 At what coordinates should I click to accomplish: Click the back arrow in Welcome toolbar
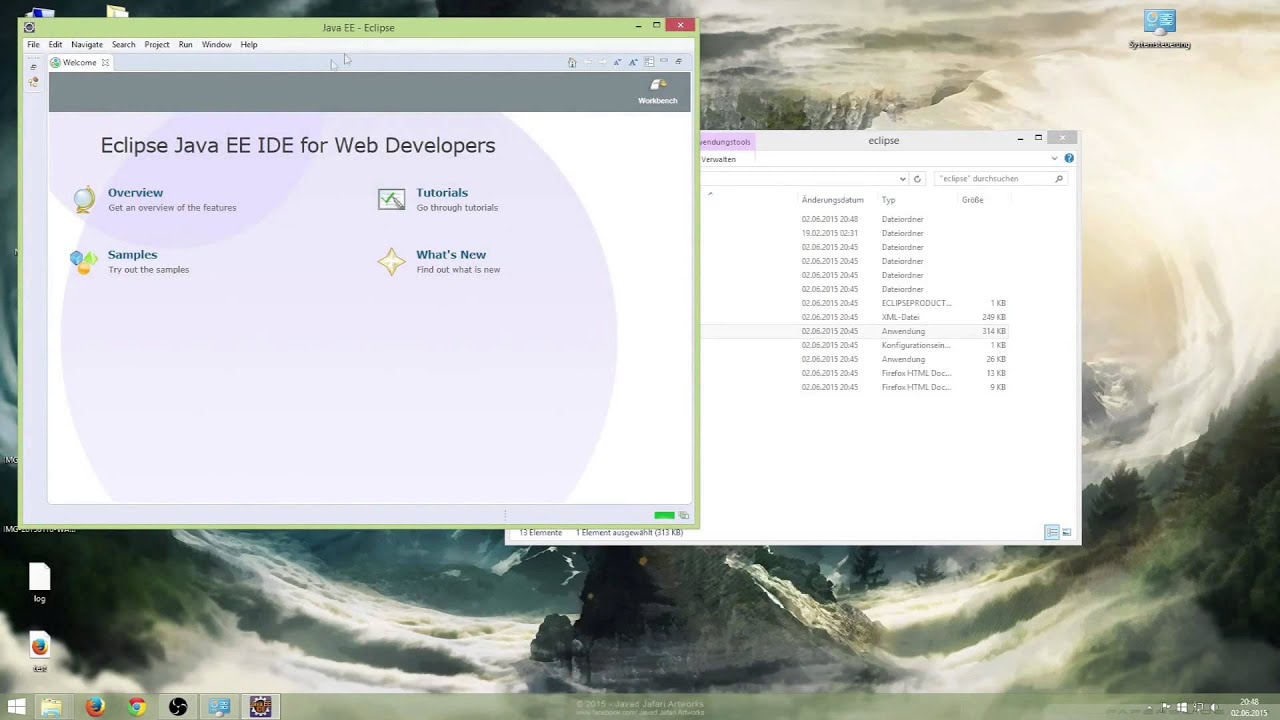588,62
